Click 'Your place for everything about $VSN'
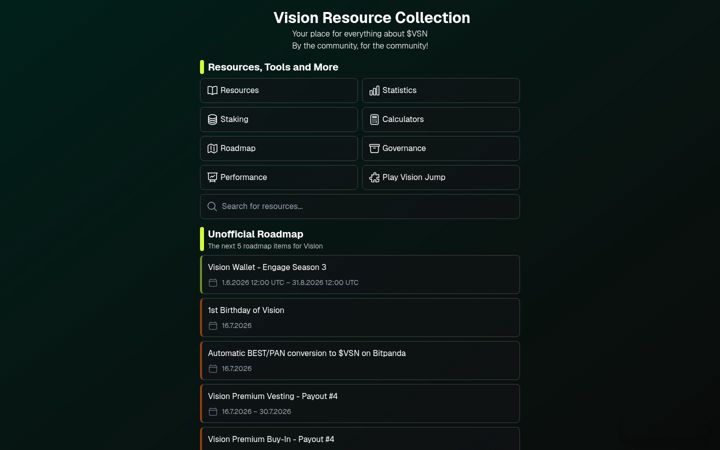Viewport: 720px width, 450px height. coord(360,34)
